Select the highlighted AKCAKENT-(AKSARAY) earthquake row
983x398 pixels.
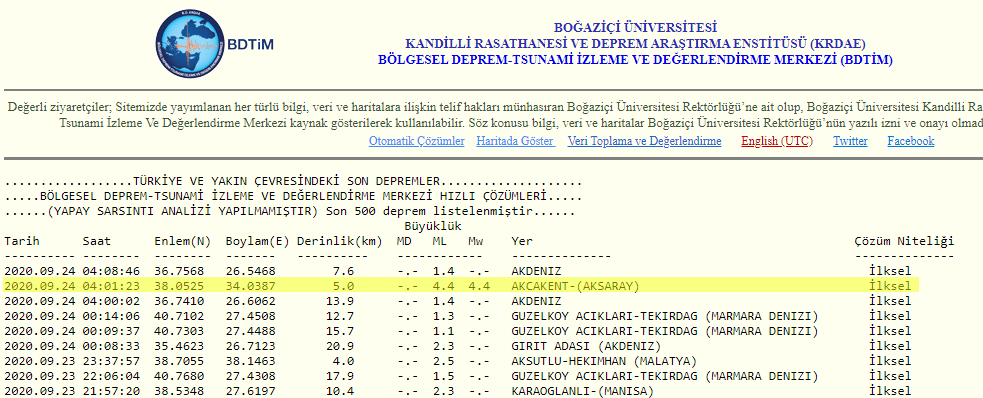pos(461,286)
